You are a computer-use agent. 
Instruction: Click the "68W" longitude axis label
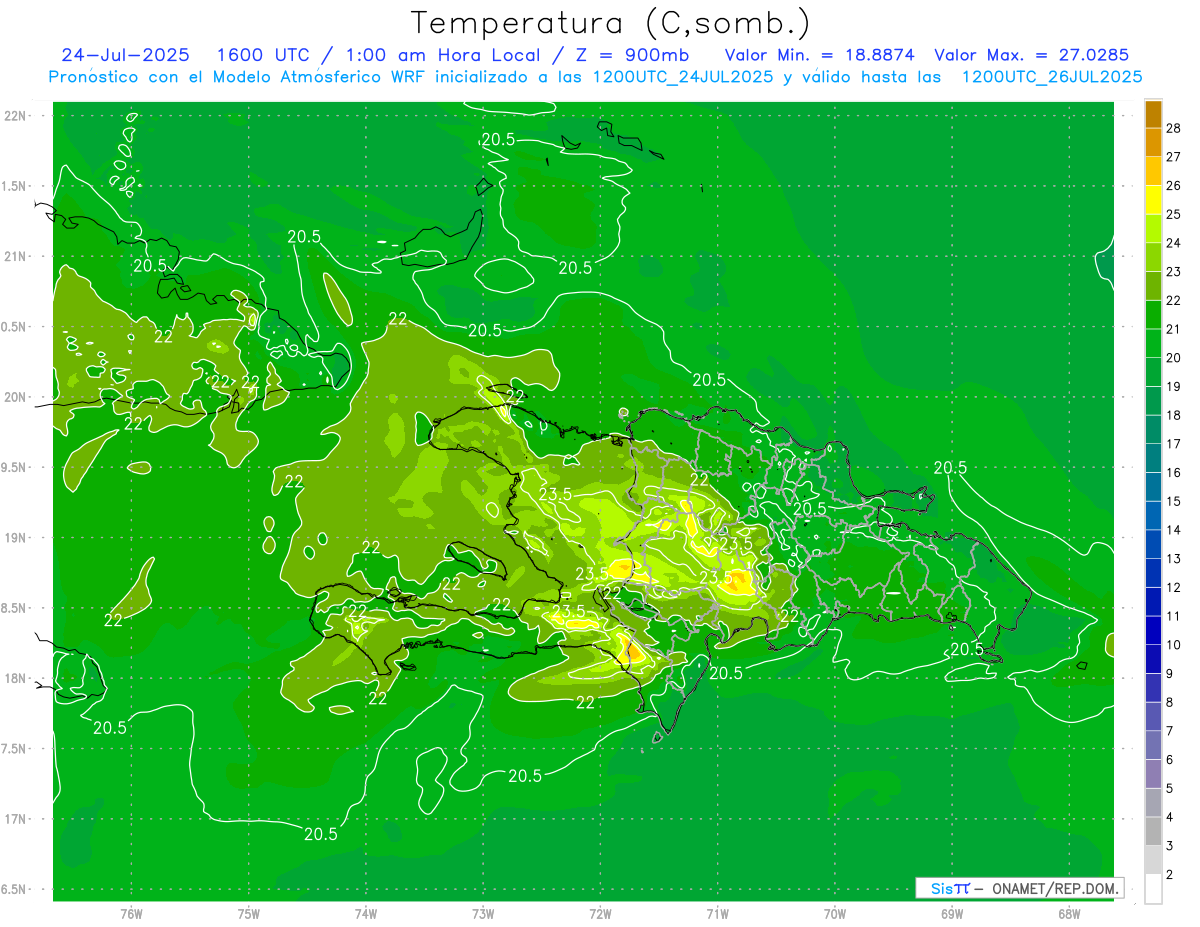[x=1069, y=913]
